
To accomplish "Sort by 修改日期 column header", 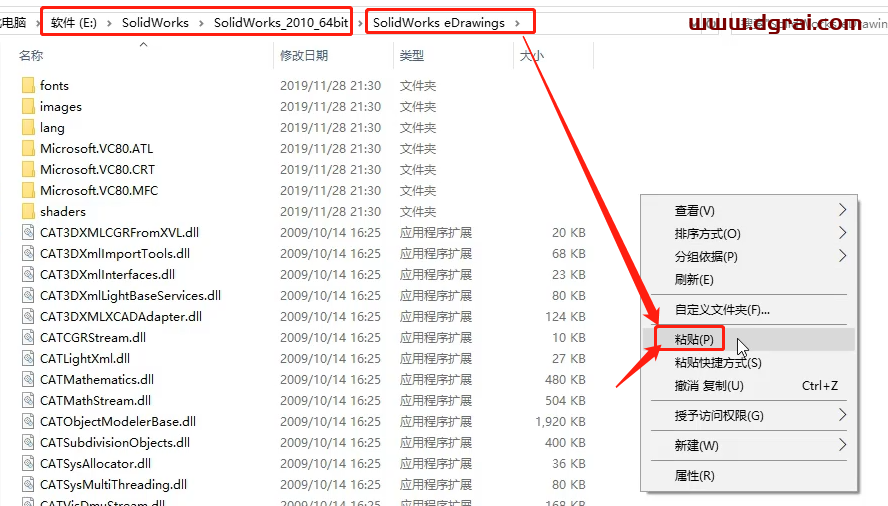I will (304, 56).
